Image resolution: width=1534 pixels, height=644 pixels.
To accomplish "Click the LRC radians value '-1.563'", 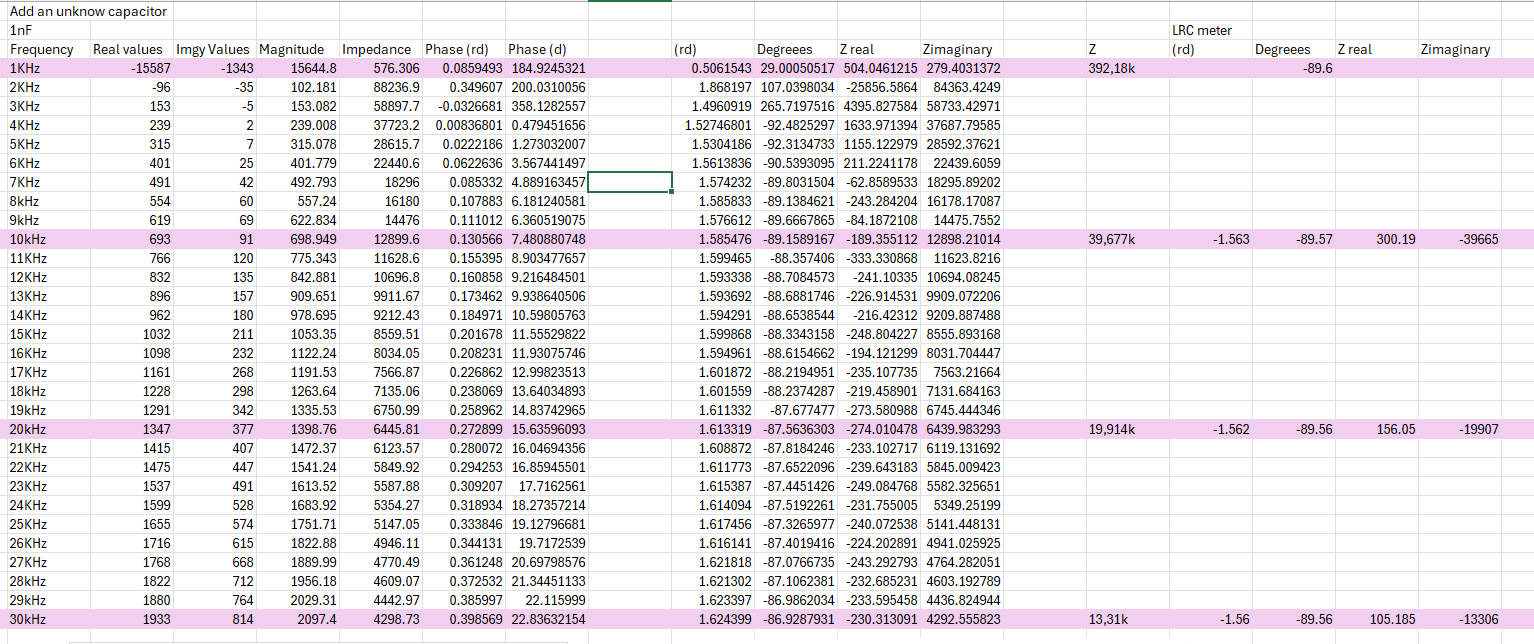I will point(1230,240).
